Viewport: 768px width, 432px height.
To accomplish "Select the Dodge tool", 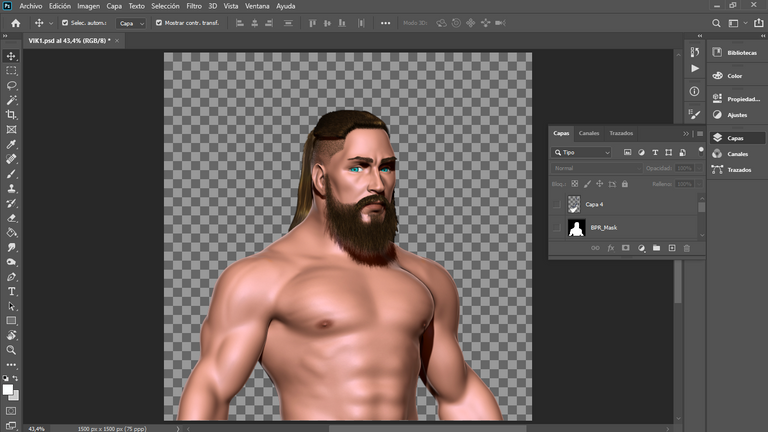I will click(x=11, y=262).
